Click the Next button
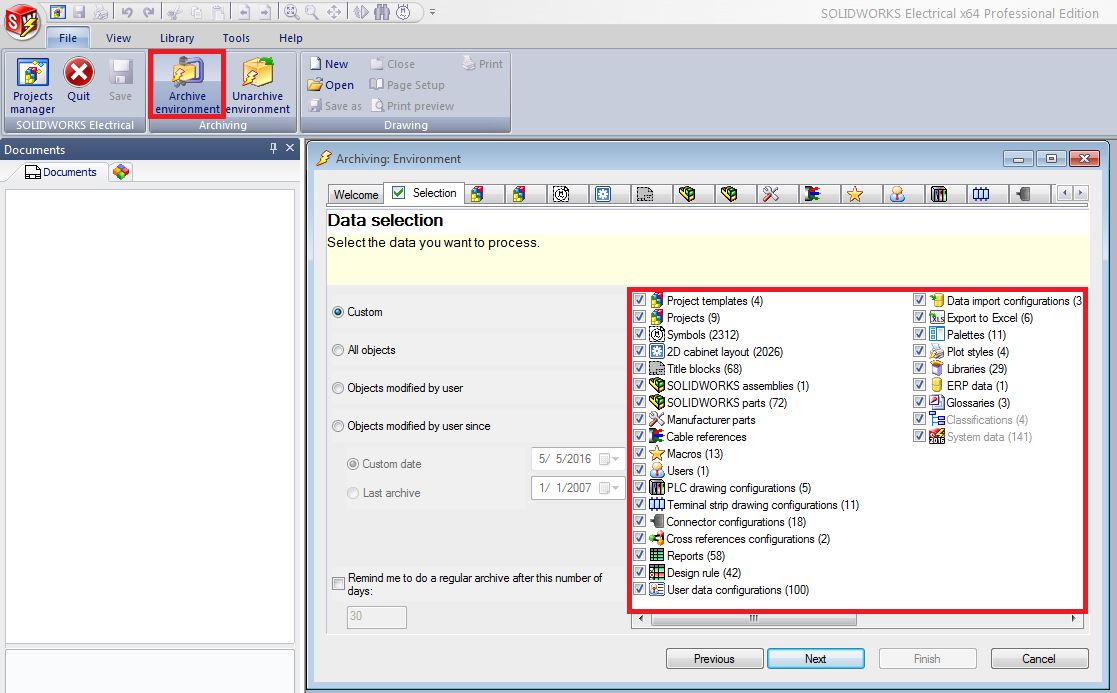Image resolution: width=1117 pixels, height=693 pixels. click(x=816, y=659)
